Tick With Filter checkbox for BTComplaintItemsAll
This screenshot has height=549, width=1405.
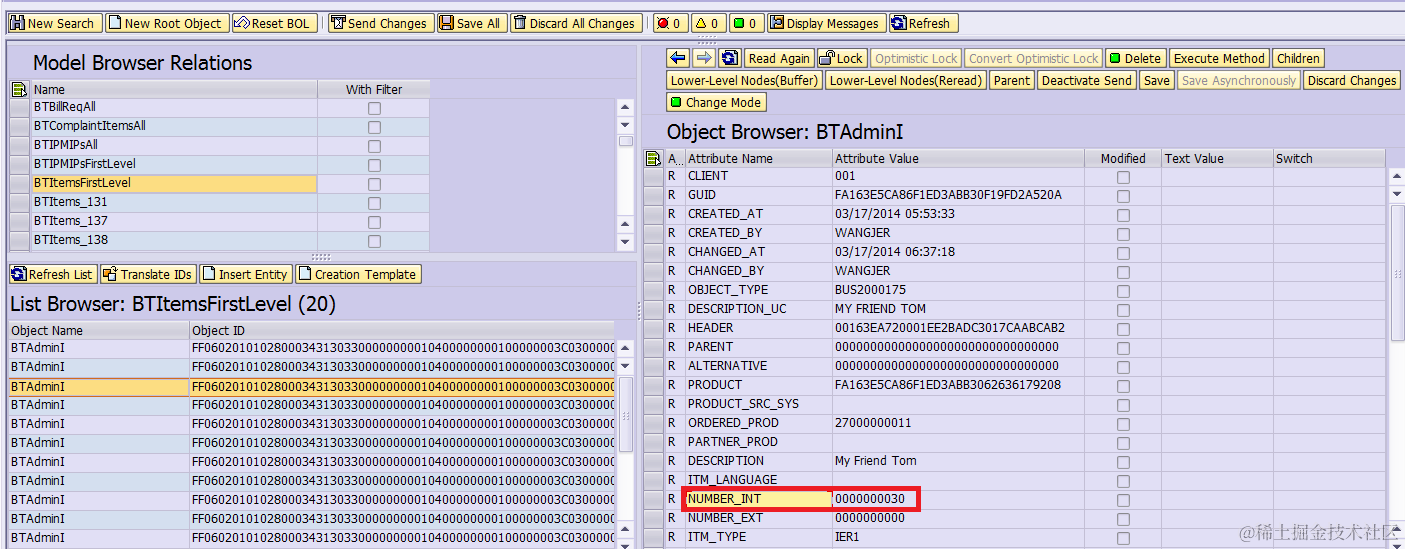374,127
